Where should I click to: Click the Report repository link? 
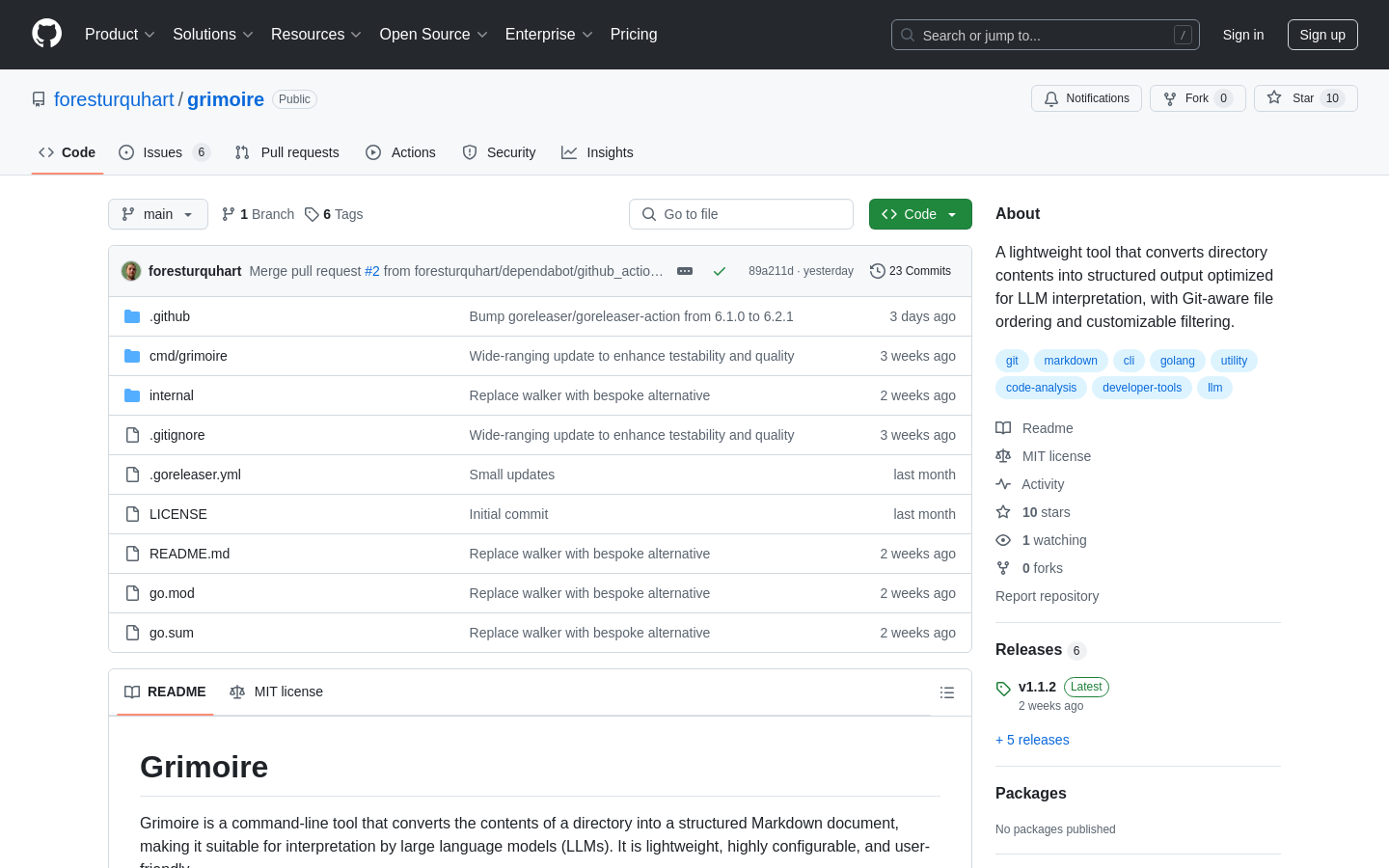tap(1047, 596)
